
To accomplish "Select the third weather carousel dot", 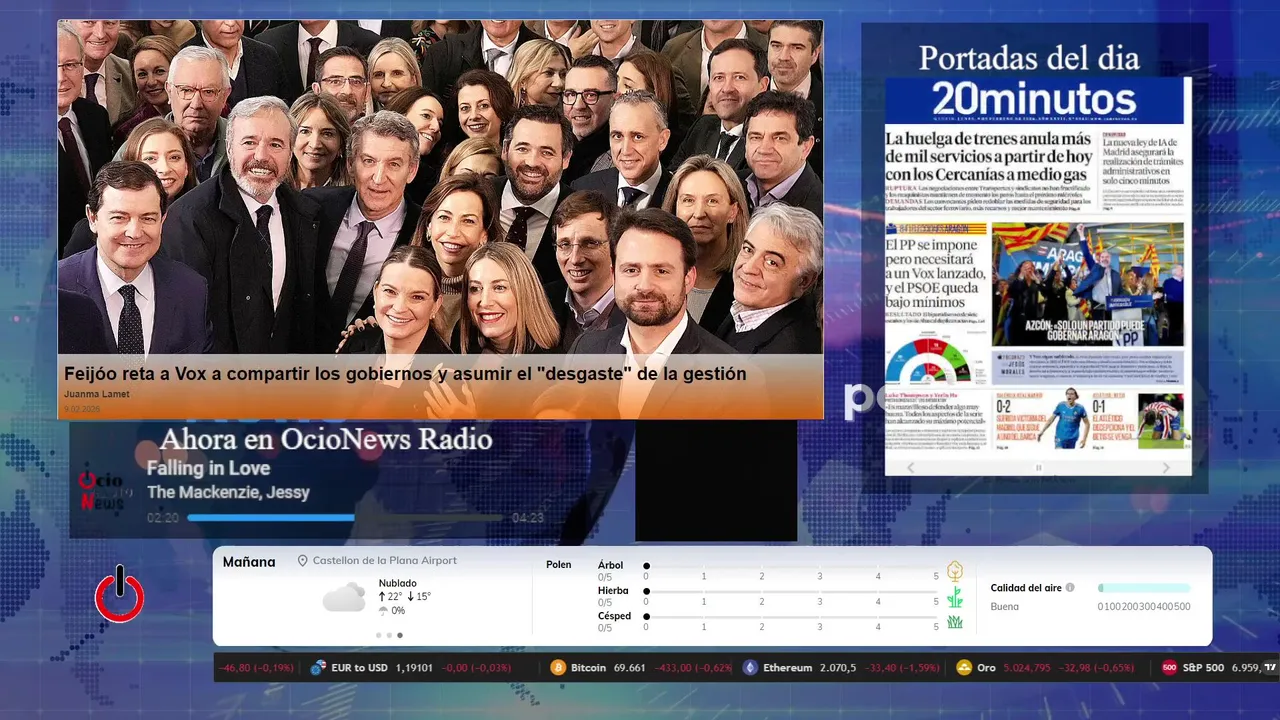I will (400, 635).
